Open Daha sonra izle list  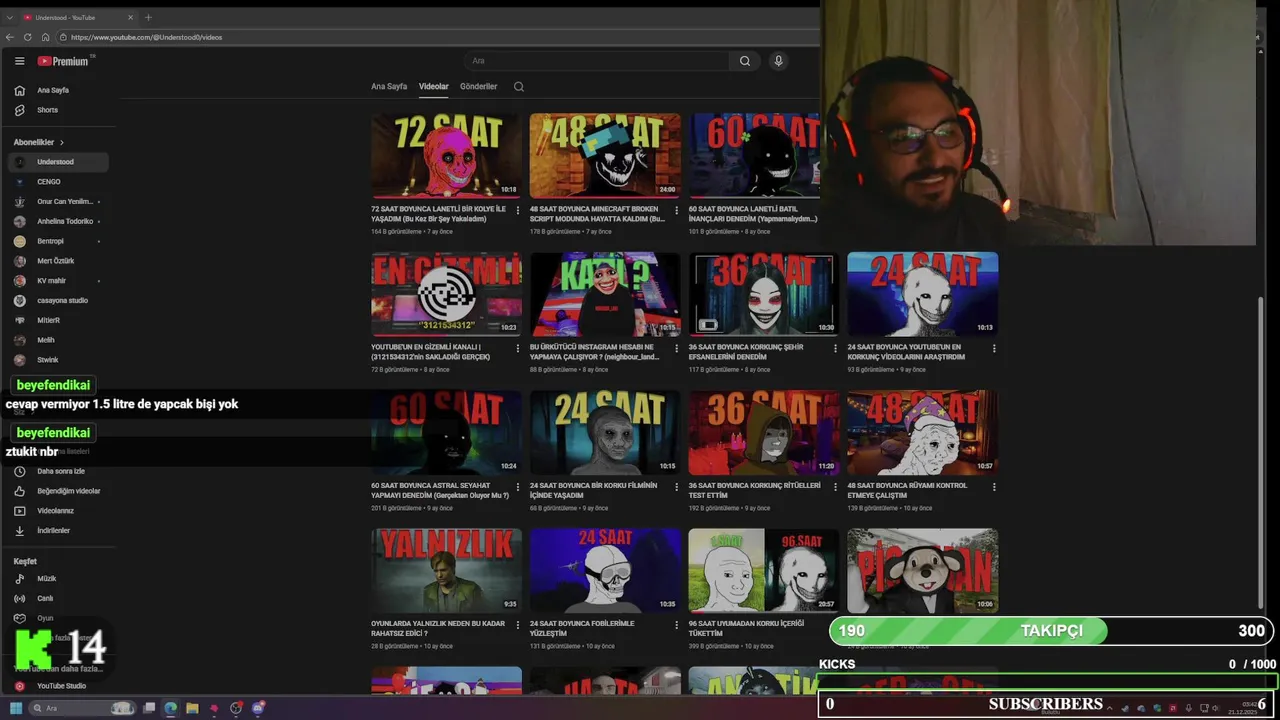point(60,471)
